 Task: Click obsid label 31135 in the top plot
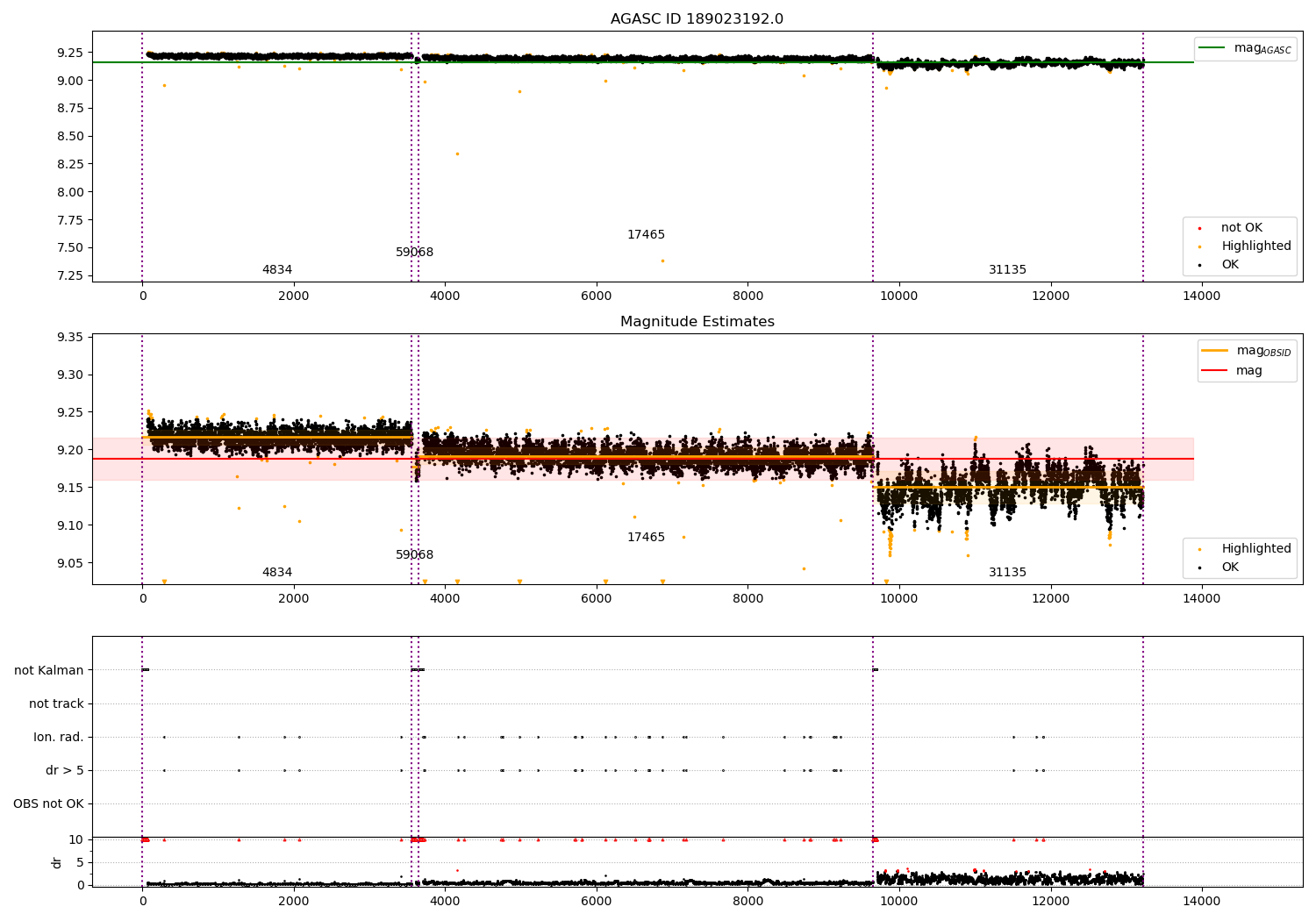pos(1007,270)
